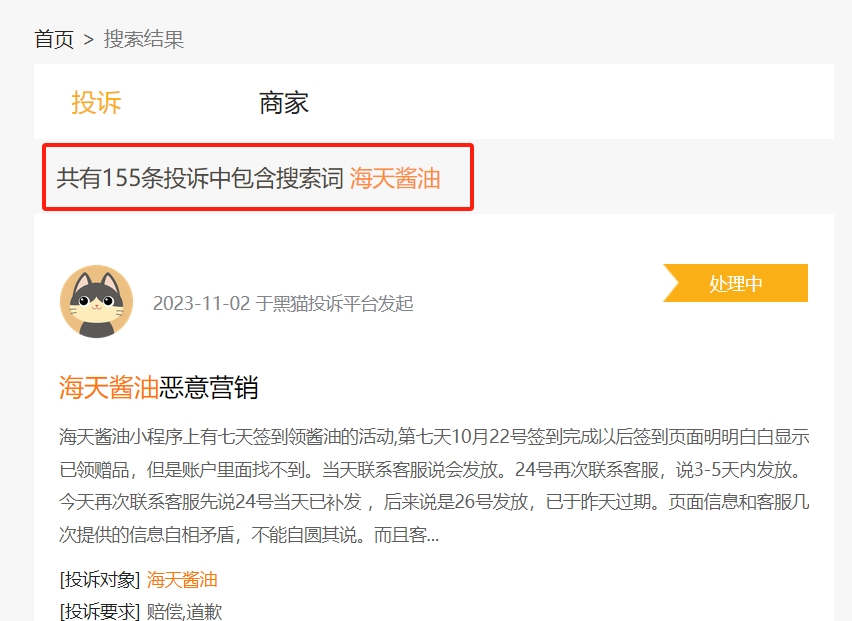
Task: Click text 共有155条投诉中包含搜索词
Action: (x=200, y=178)
